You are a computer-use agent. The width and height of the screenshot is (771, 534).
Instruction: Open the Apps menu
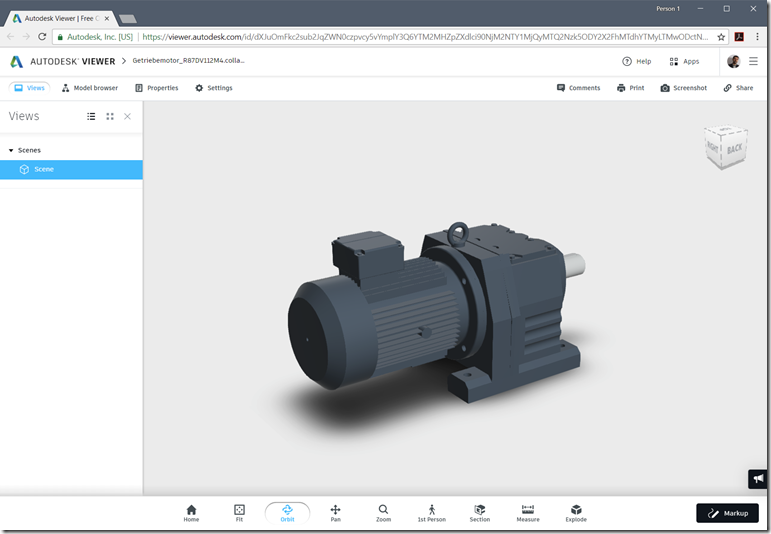click(684, 61)
